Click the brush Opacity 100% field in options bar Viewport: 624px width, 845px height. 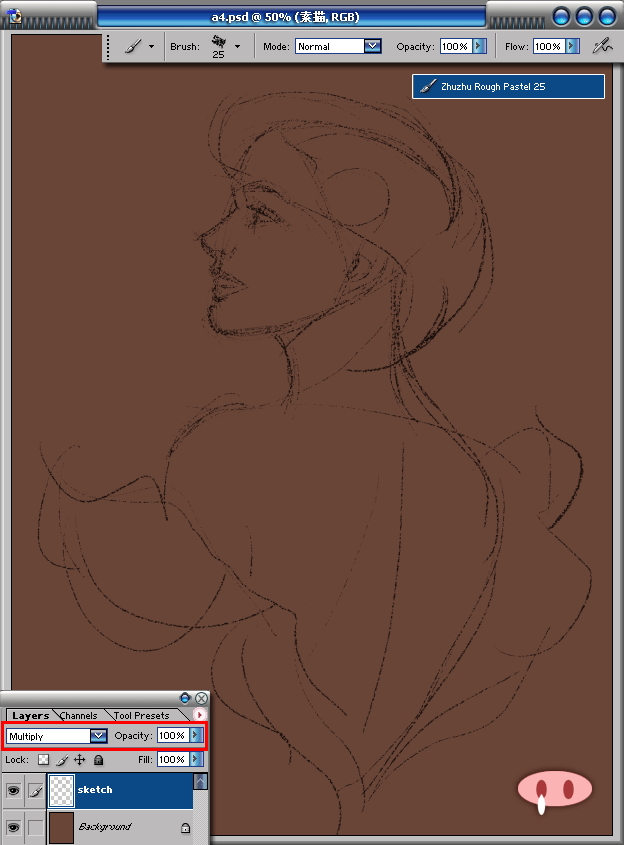coord(456,46)
